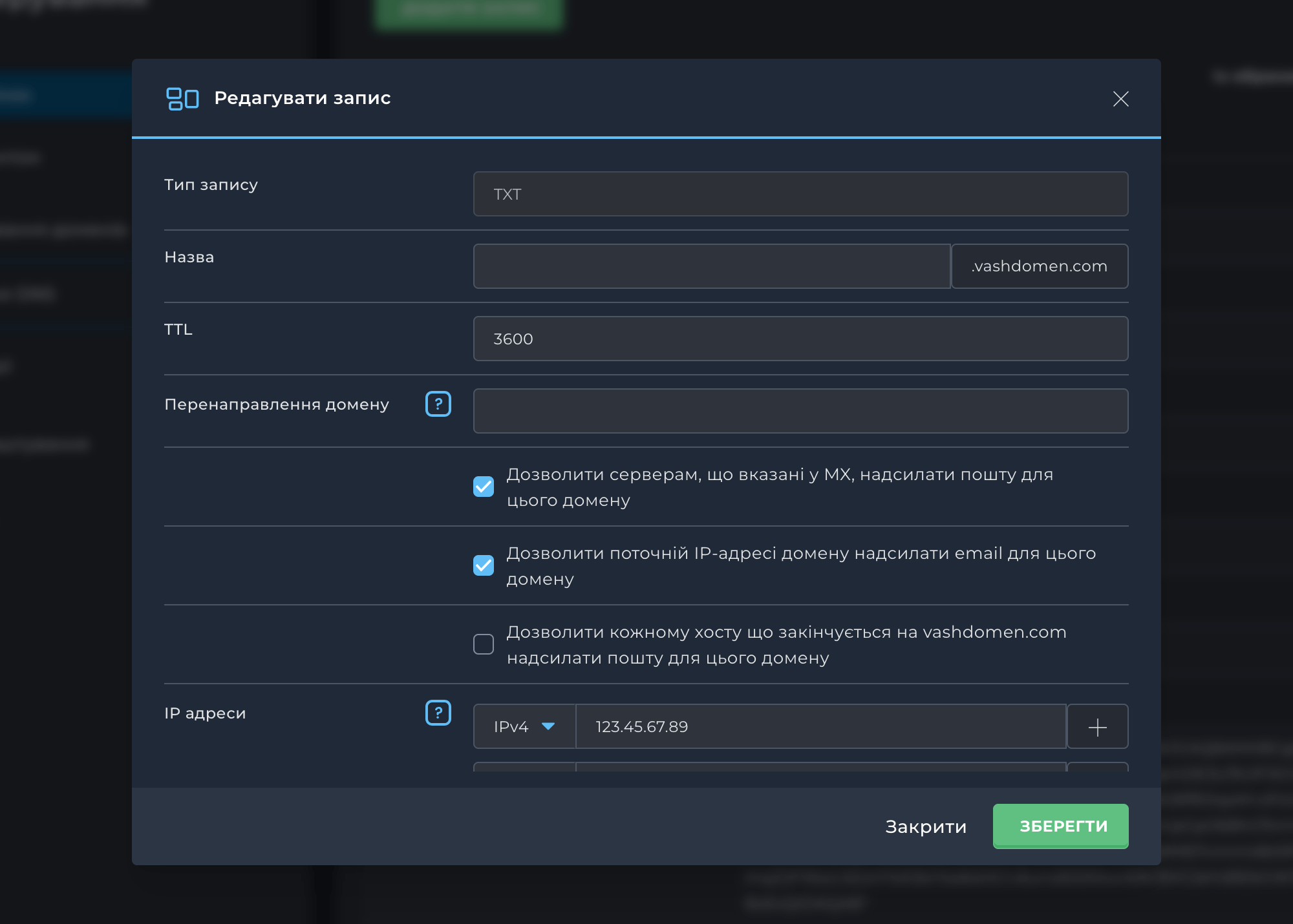Click the Закрити button
Viewport: 1293px width, 924px height.
tap(926, 827)
